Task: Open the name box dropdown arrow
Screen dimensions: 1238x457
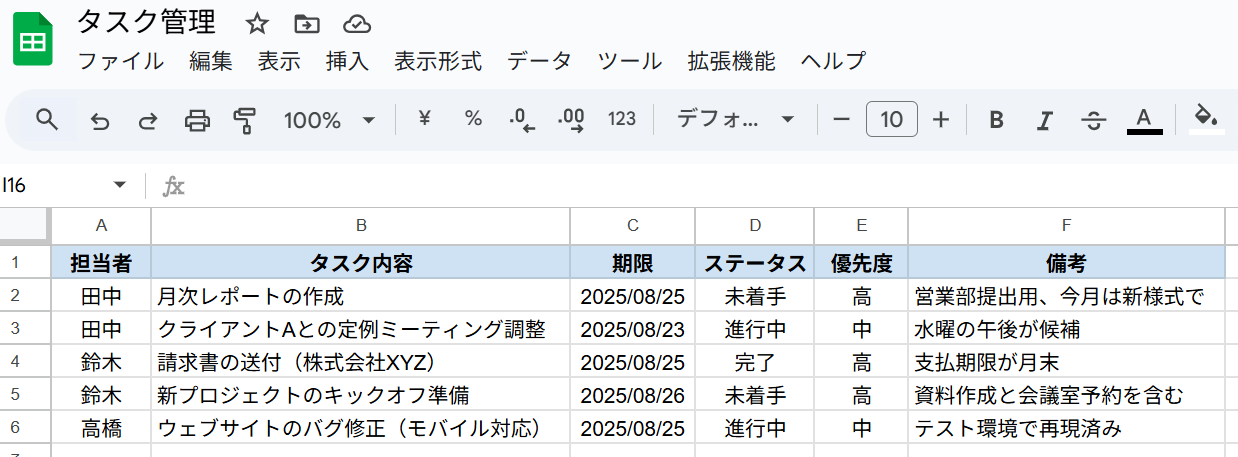Action: coord(120,185)
